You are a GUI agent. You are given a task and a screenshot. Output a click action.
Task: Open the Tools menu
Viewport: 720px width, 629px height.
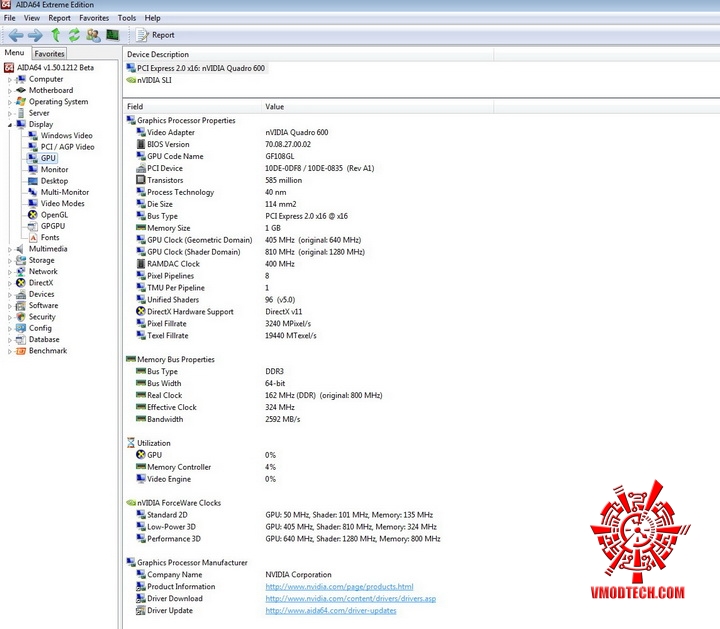coord(127,18)
